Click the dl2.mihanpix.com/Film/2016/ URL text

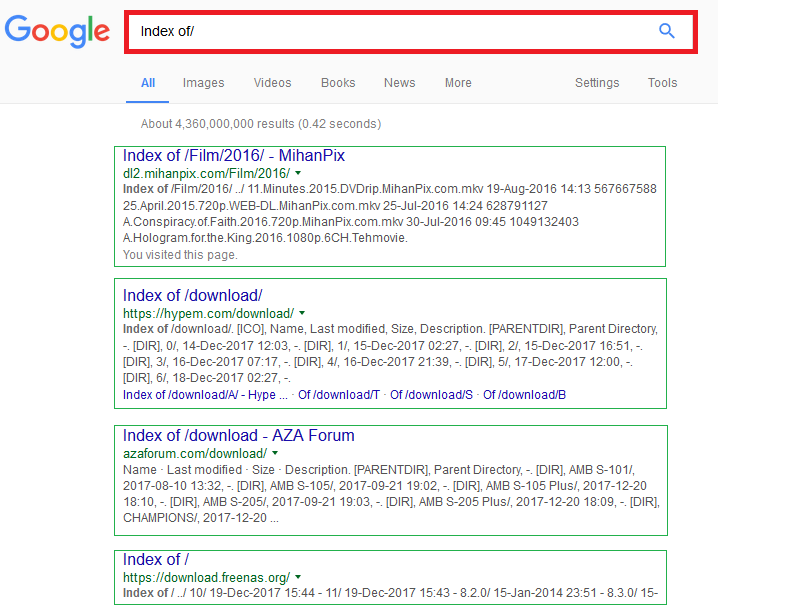point(206,173)
